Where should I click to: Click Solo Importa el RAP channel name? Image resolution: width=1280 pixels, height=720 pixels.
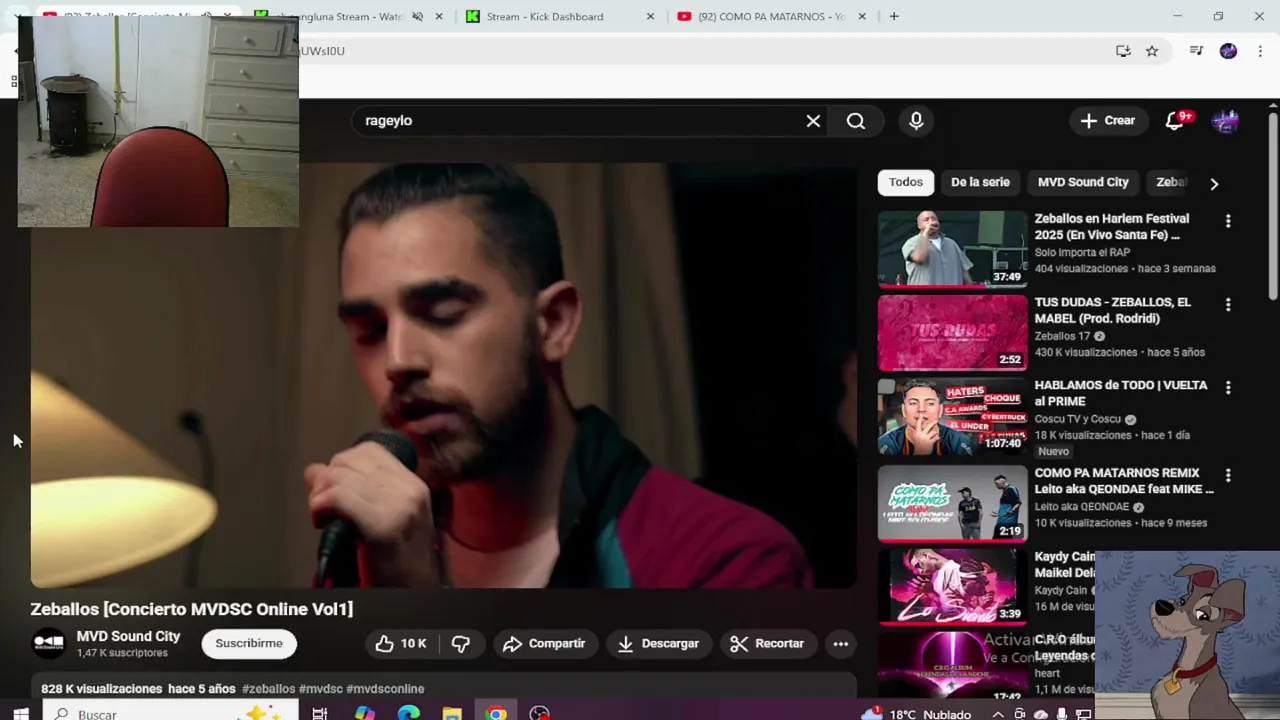(1082, 253)
